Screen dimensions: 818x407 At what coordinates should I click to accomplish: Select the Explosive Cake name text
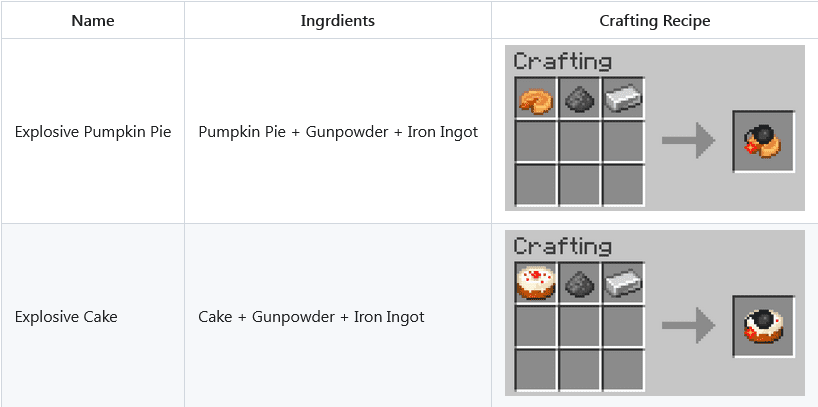[x=66, y=317]
